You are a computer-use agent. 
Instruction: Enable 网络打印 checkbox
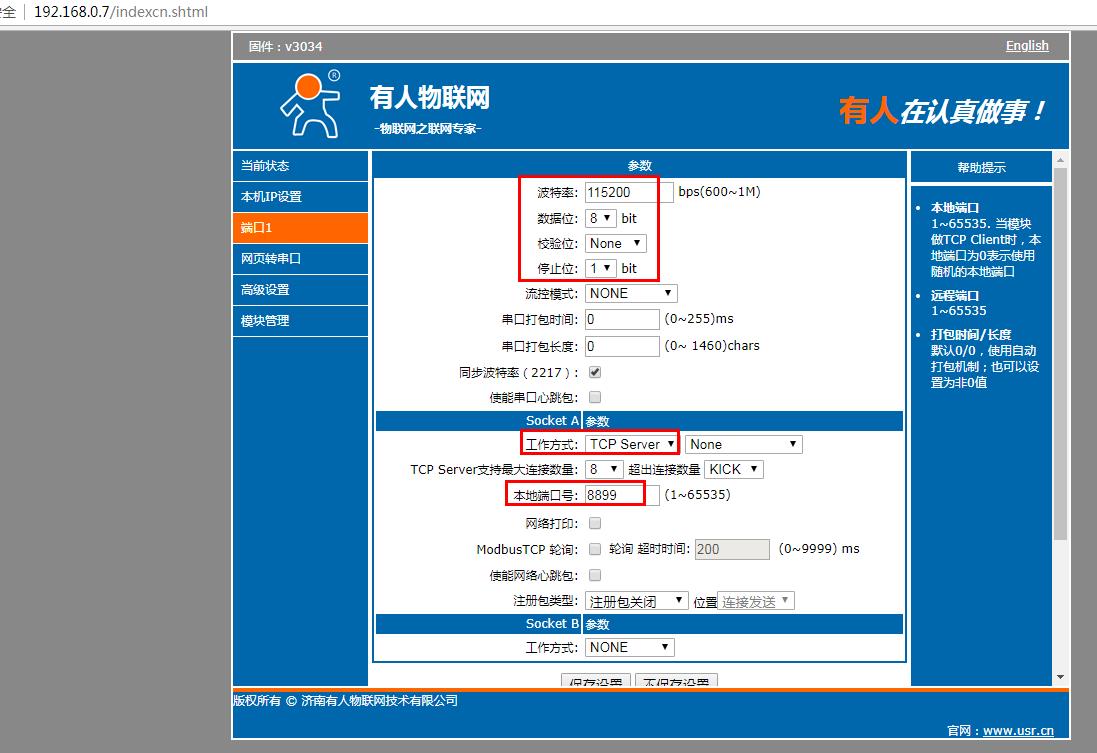tap(595, 523)
